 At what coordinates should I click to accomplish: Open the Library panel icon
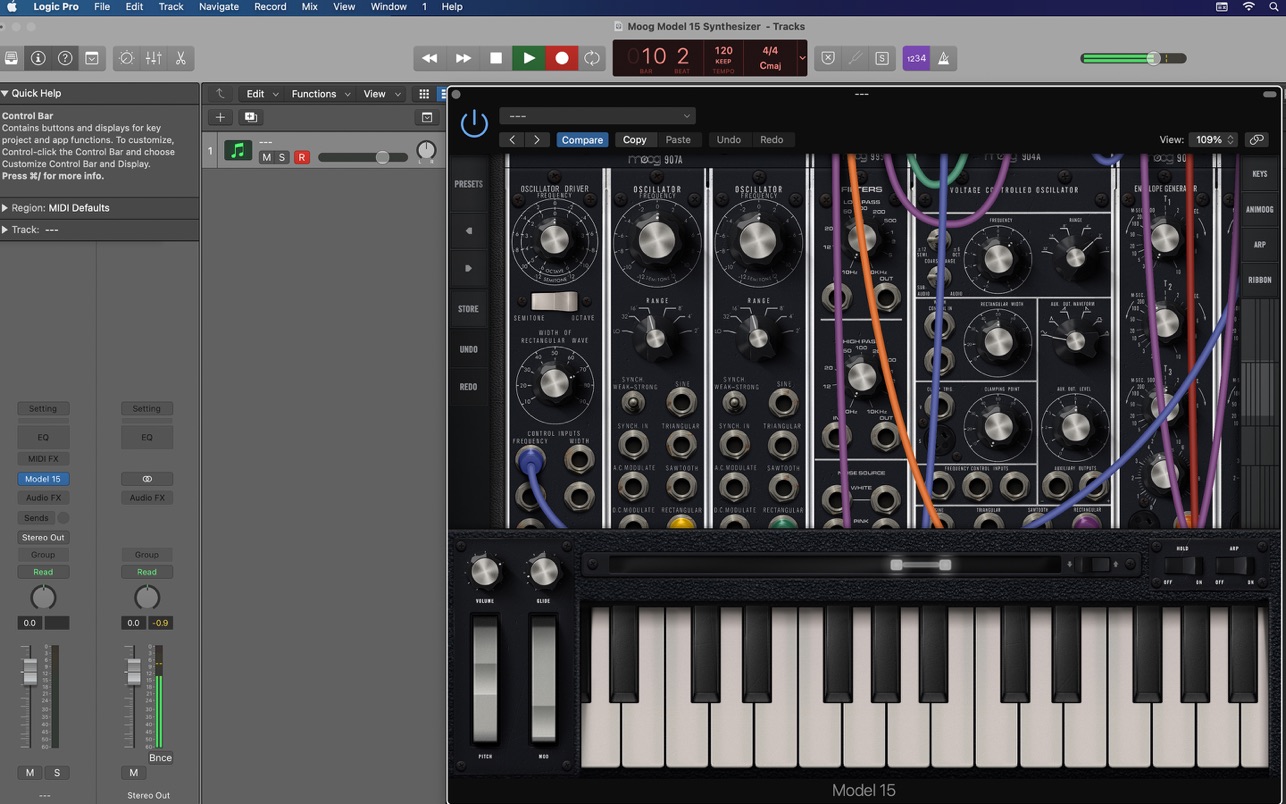click(11, 58)
